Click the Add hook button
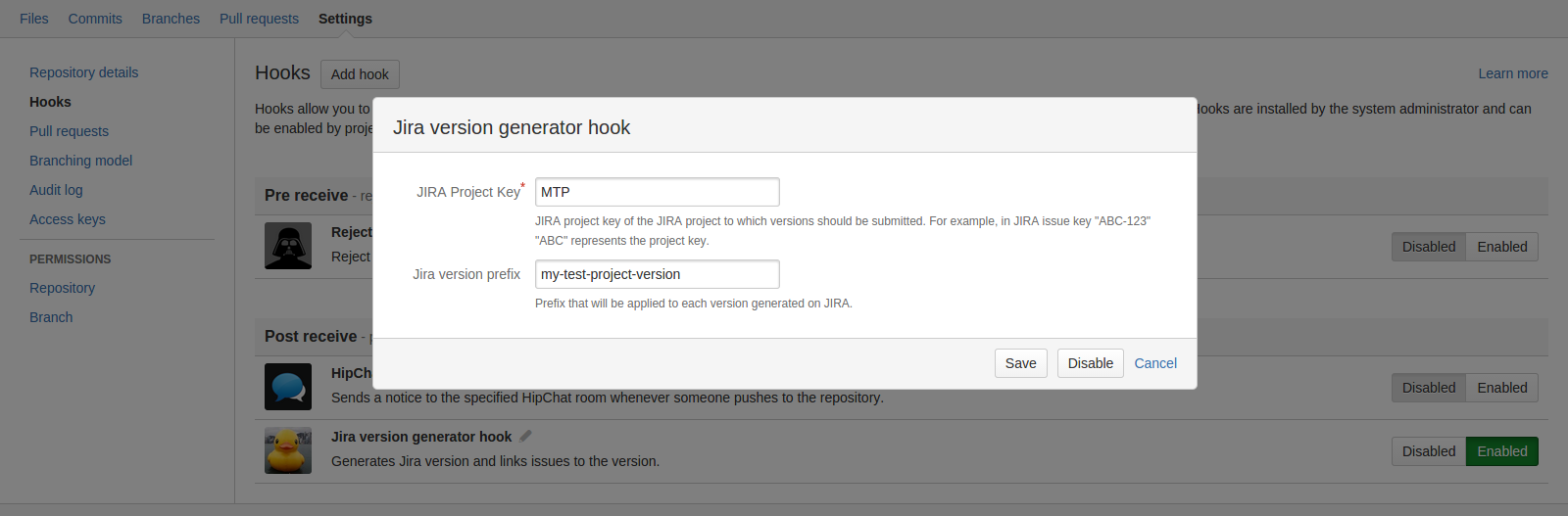This screenshot has width=1568, height=516. click(360, 74)
